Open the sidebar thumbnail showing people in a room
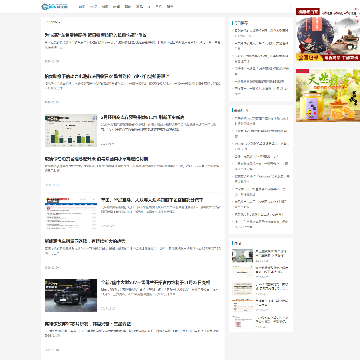 coord(243,256)
